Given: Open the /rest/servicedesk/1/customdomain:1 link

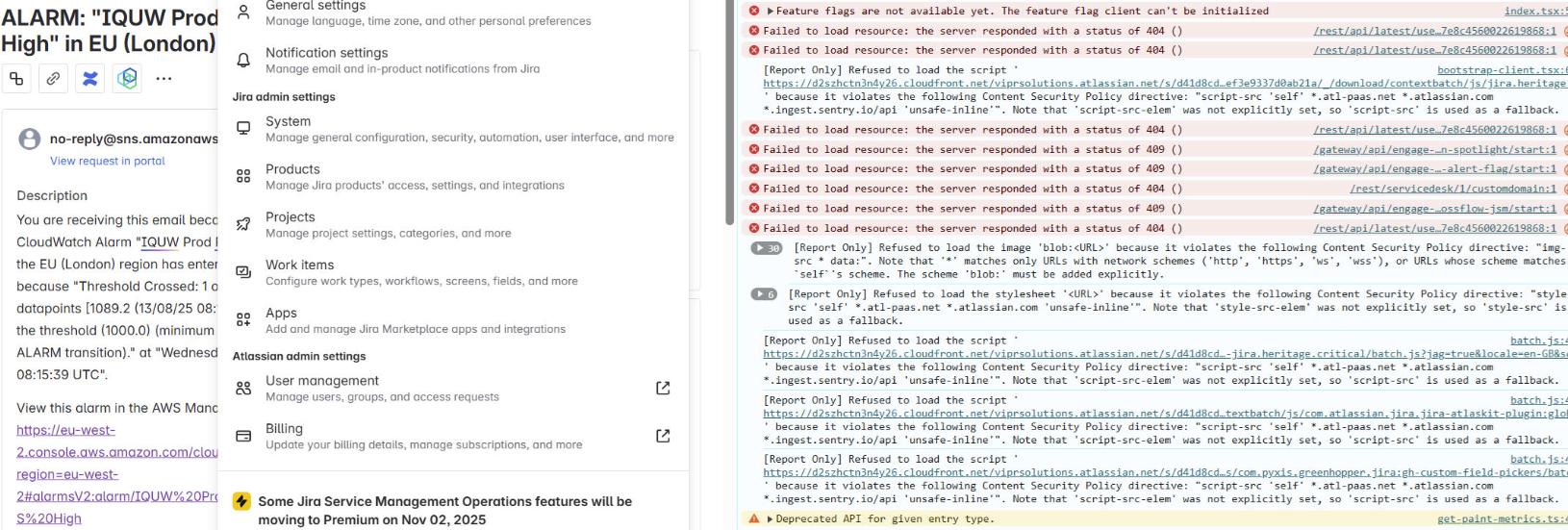Looking at the screenshot, I should pos(1454,189).
